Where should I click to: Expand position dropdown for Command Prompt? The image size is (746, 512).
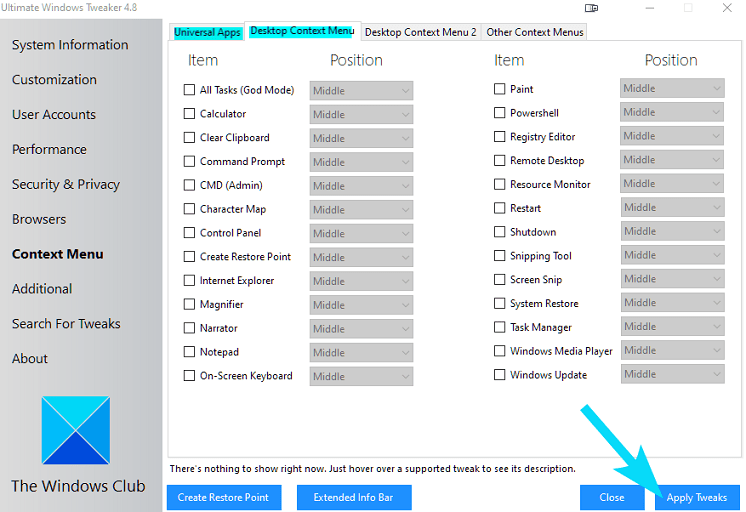coord(361,162)
